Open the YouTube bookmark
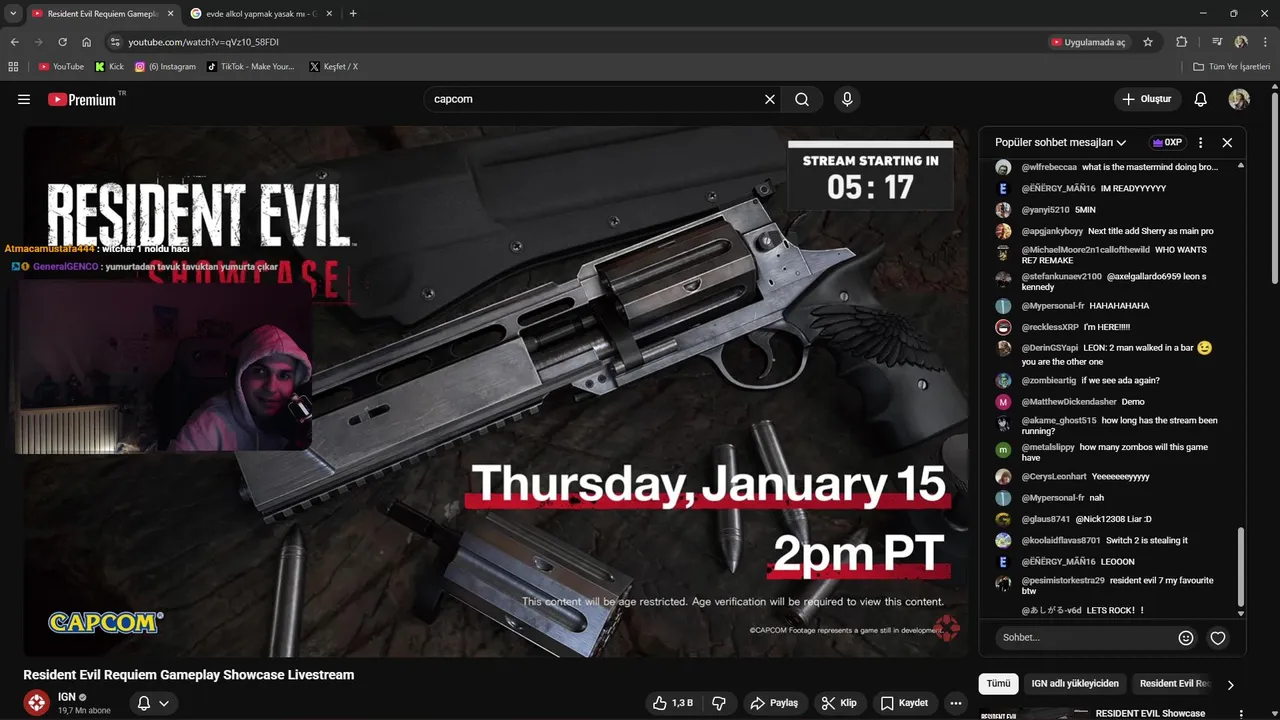This screenshot has height=720, width=1280. click(x=61, y=66)
